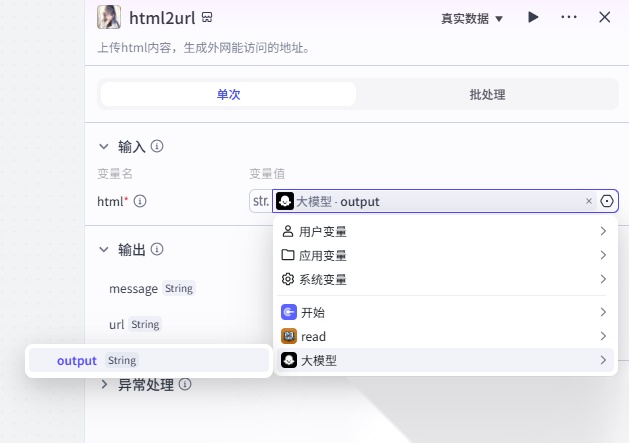Switch to the 单次 tab

(x=228, y=94)
